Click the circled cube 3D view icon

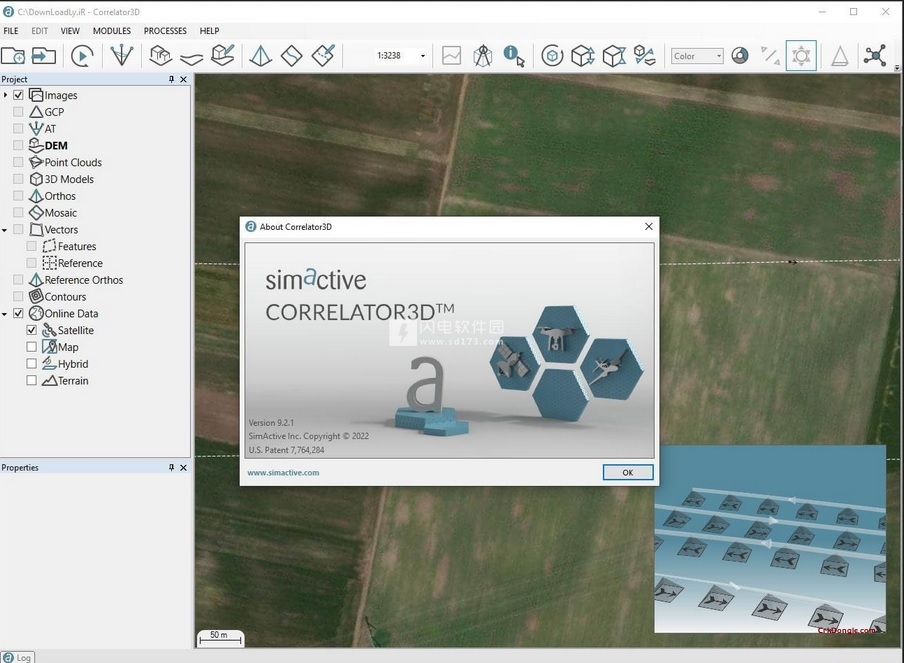point(552,56)
